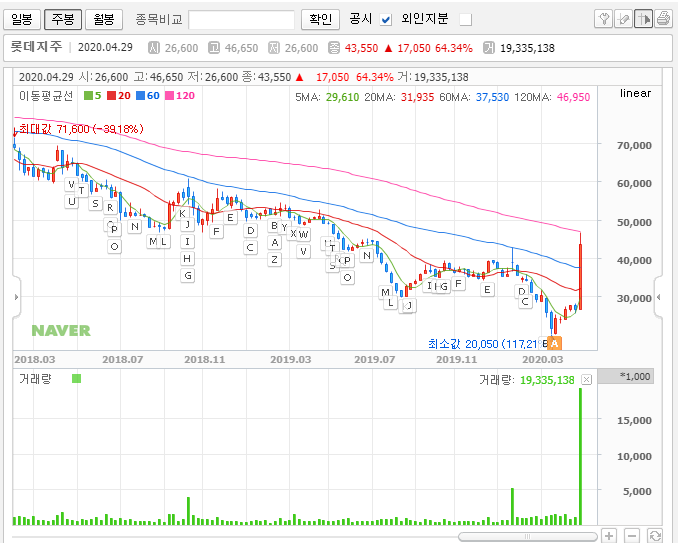Open the chart settings wrench tool
The height and width of the screenshot is (543, 683).
point(603,19)
